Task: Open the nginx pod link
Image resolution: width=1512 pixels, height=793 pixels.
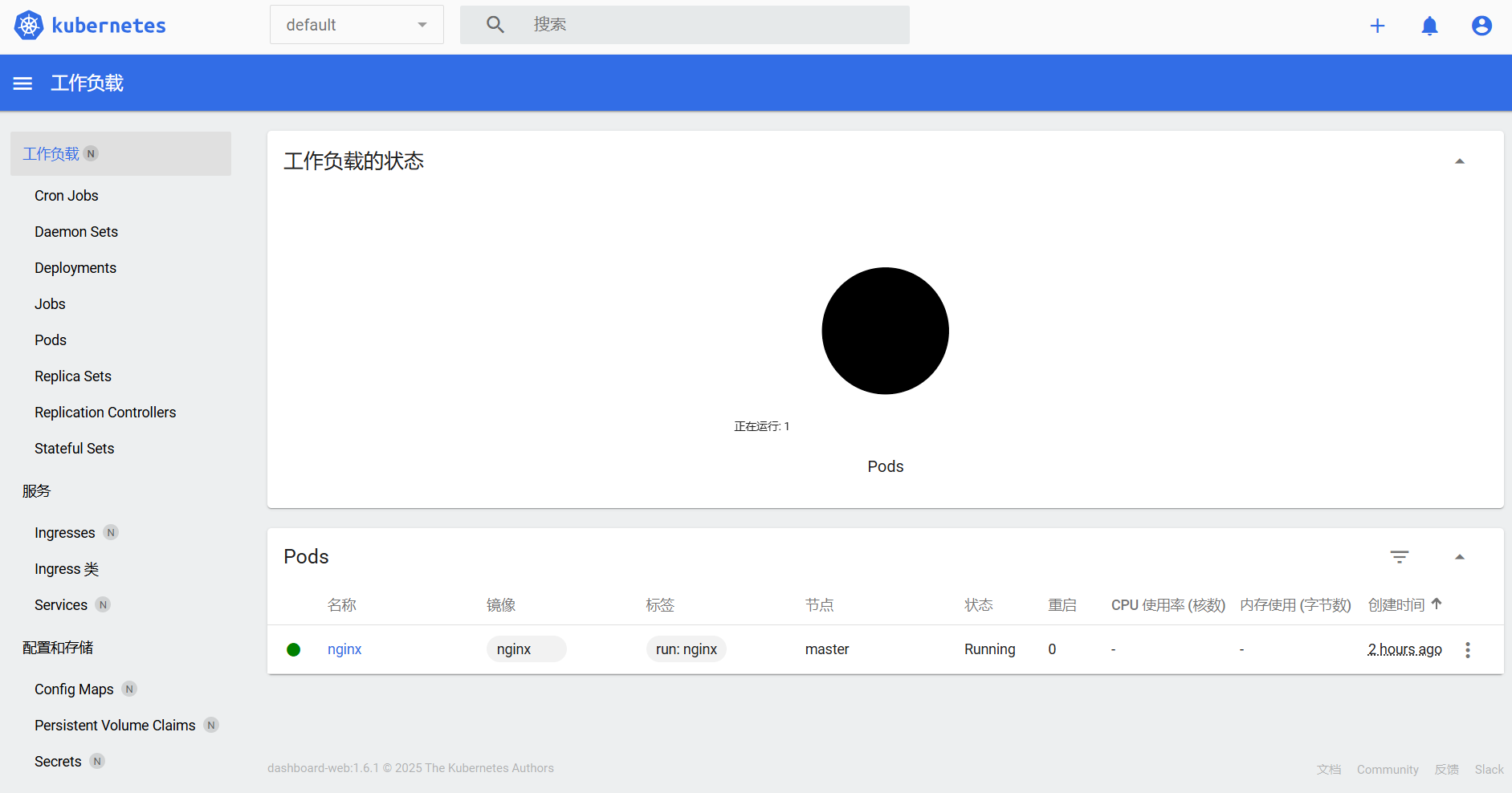Action: (344, 649)
